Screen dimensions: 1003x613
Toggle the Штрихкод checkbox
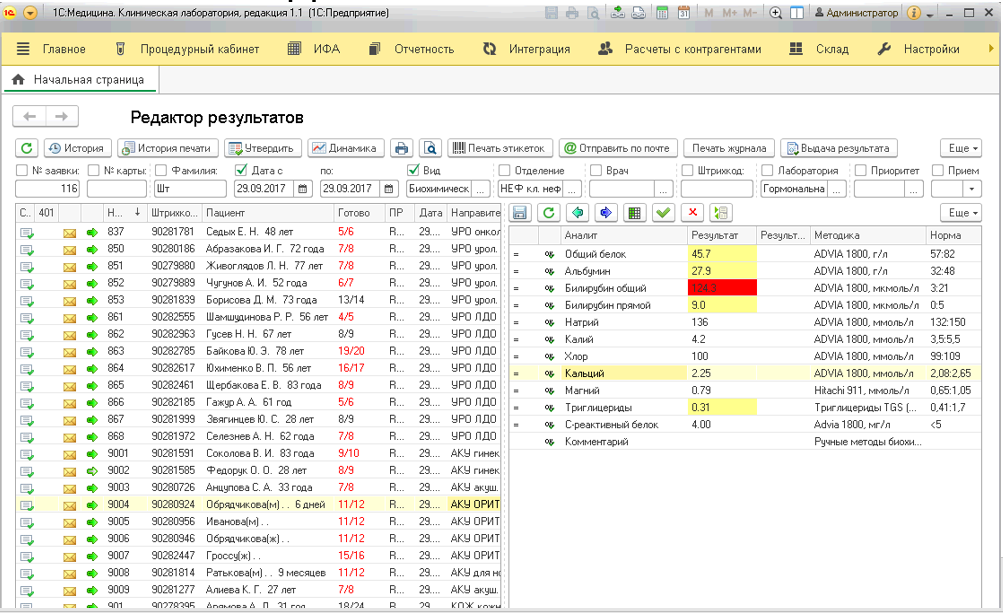tap(688, 170)
